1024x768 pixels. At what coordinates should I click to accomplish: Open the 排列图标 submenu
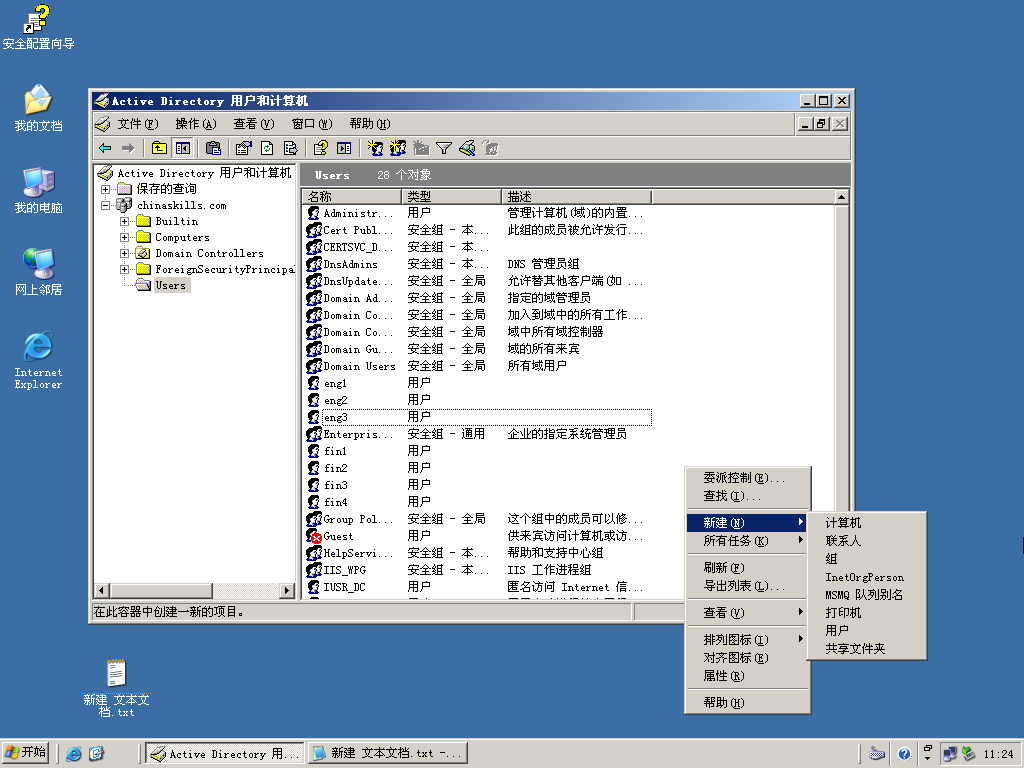point(748,639)
